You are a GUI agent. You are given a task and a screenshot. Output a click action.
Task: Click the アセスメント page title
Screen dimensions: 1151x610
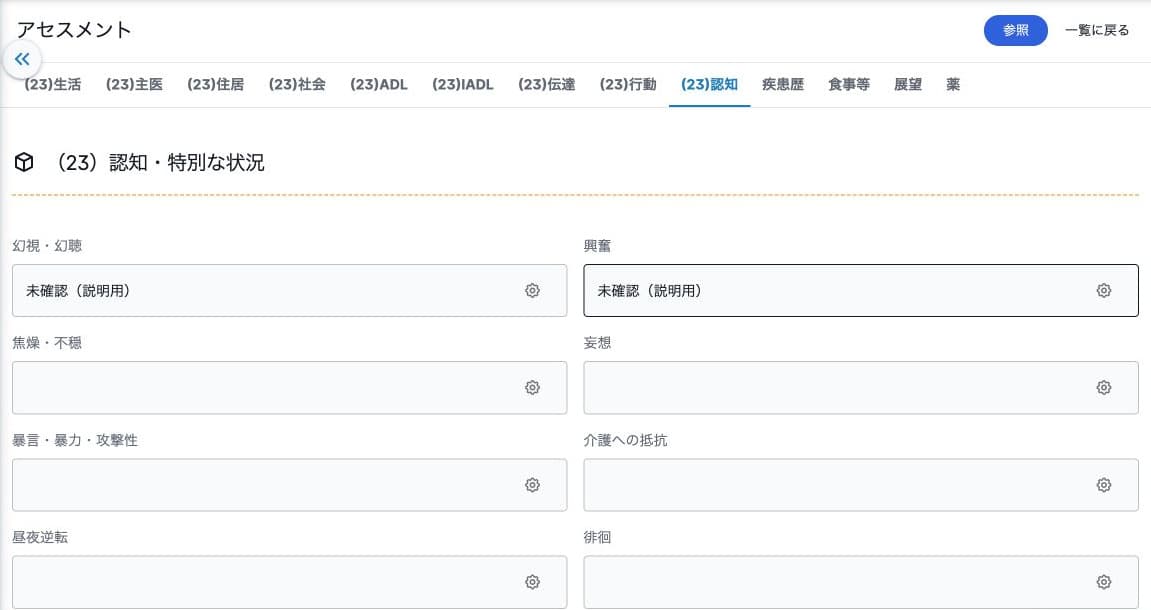coord(73,30)
